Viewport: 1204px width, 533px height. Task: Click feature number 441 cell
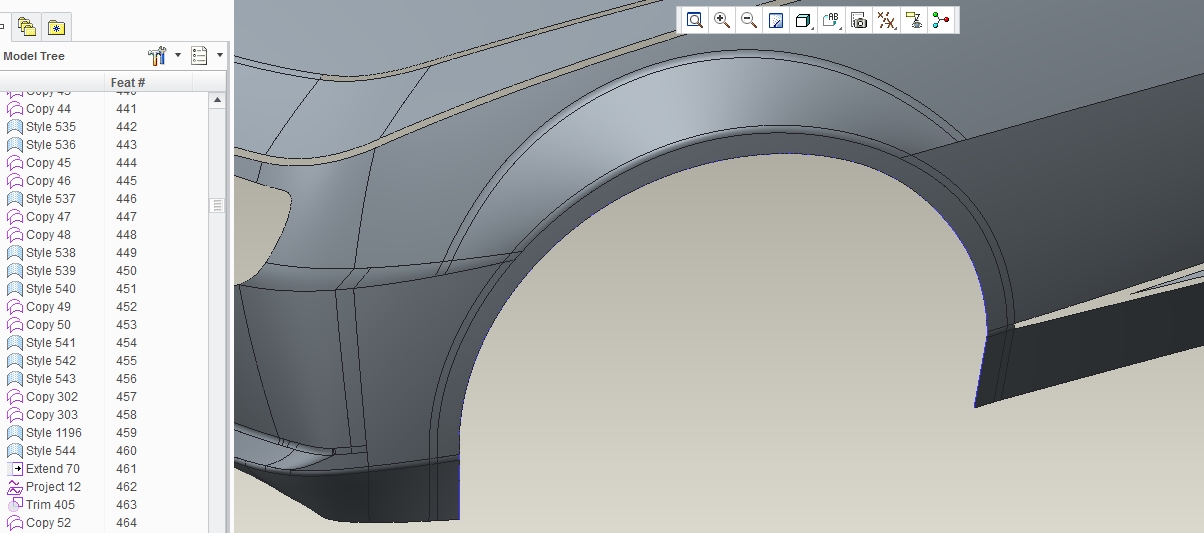[126, 109]
